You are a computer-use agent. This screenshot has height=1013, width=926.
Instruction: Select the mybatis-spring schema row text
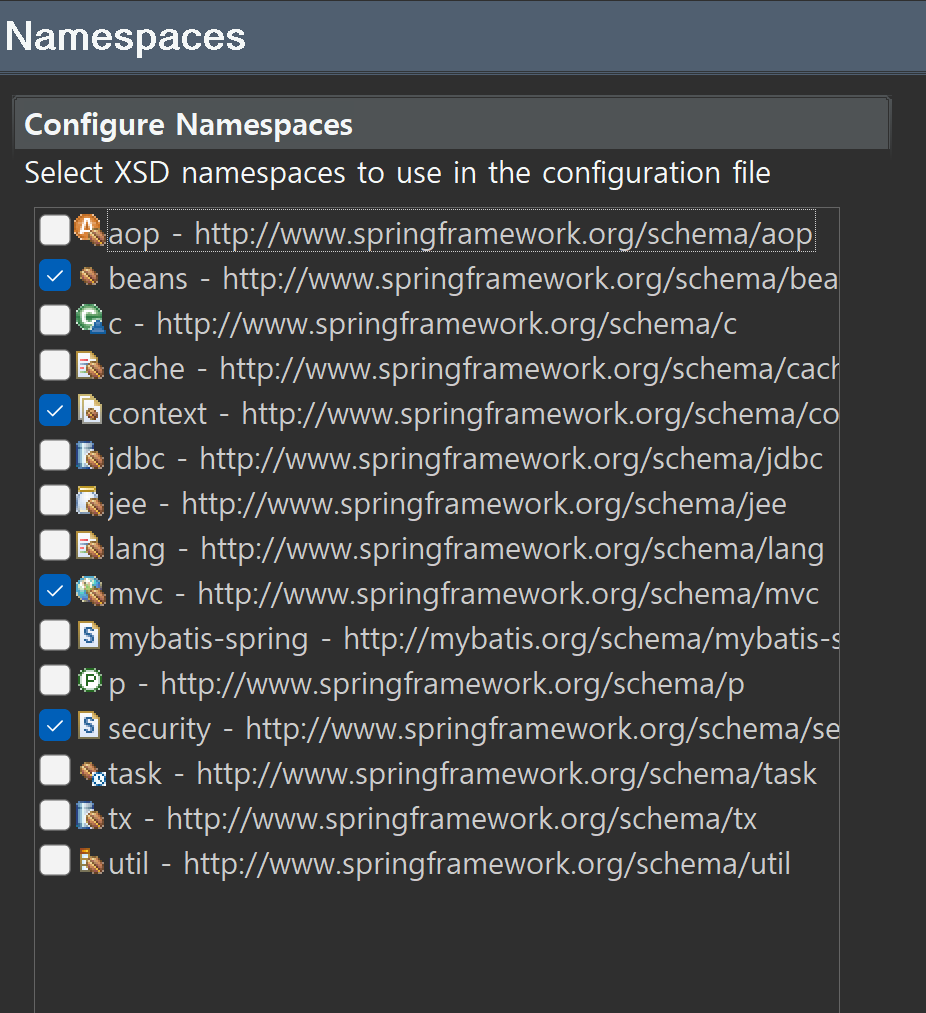[473, 640]
